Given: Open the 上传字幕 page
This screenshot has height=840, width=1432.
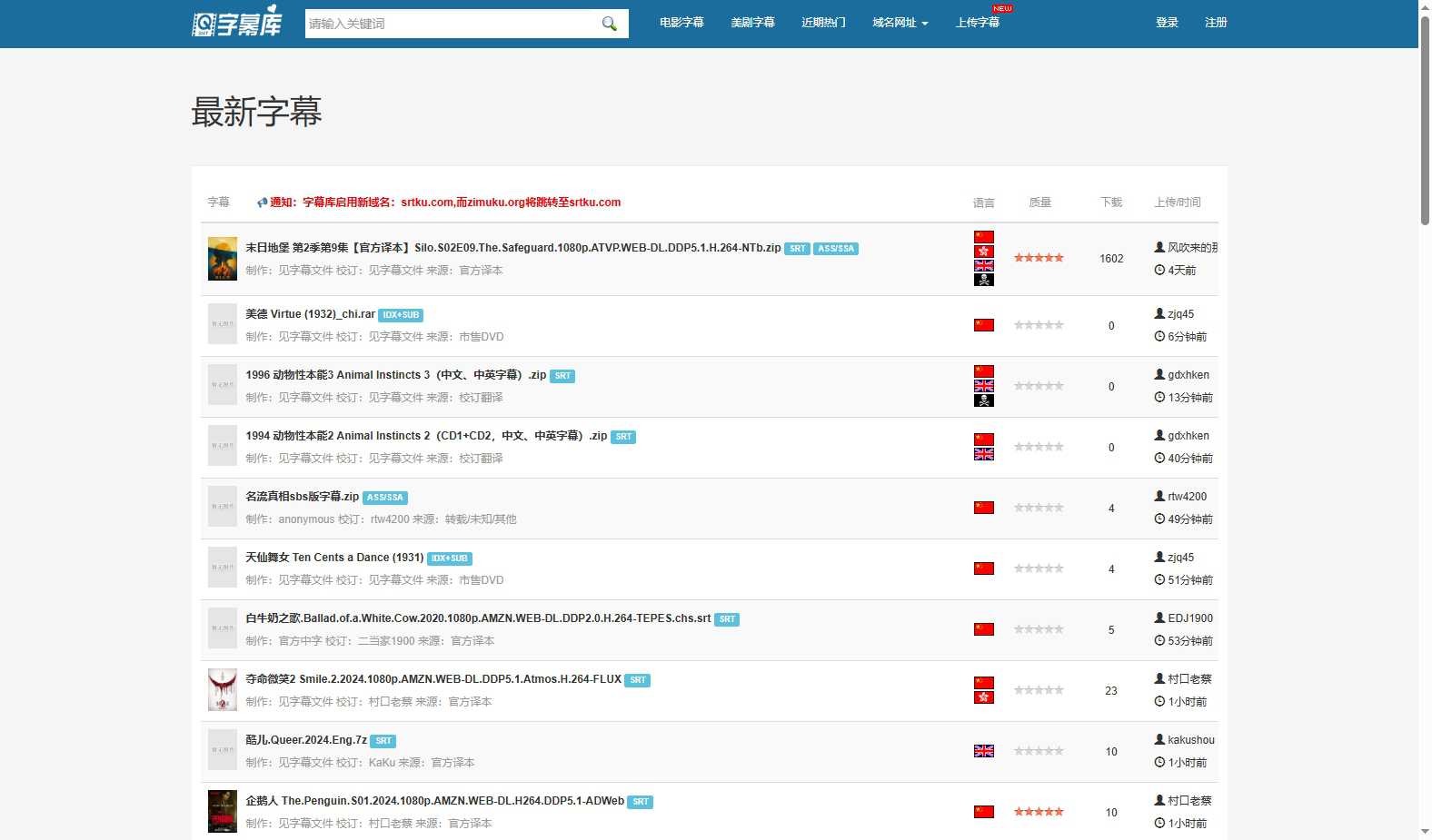Looking at the screenshot, I should [977, 23].
